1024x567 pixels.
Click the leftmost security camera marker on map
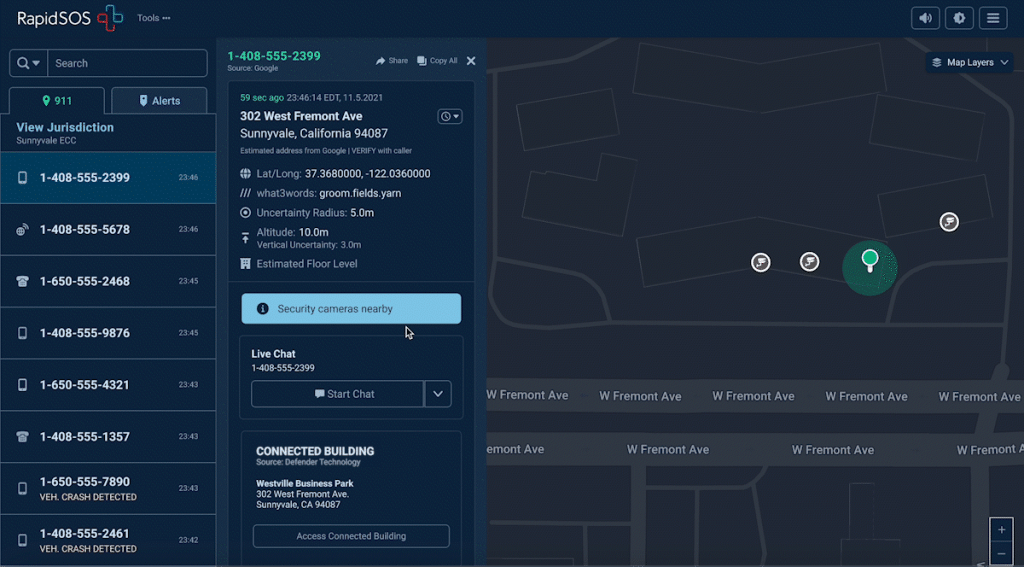761,262
